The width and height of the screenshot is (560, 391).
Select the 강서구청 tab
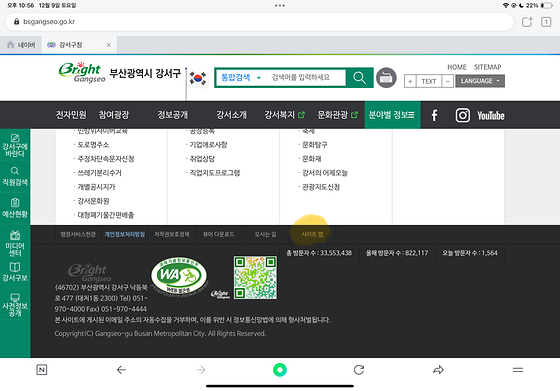[x=79, y=45]
